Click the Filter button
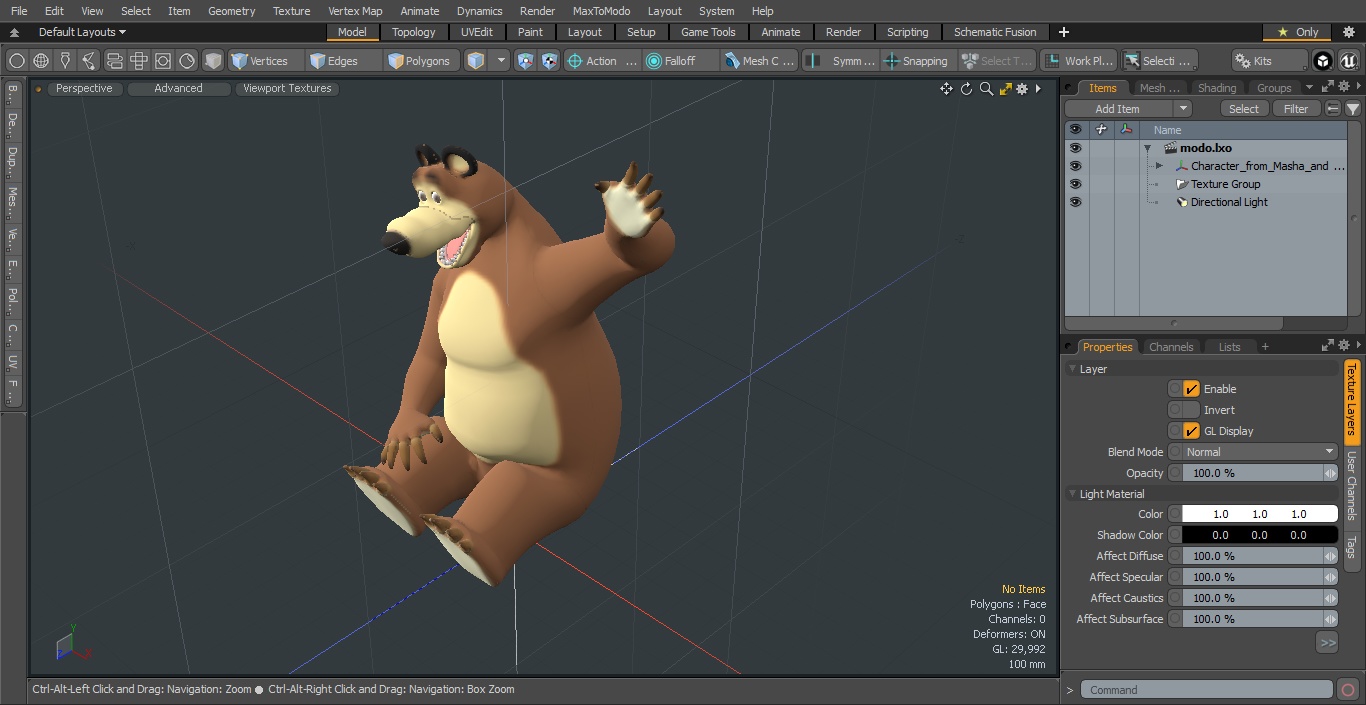Screen dimensions: 1366x705 [1296, 109]
